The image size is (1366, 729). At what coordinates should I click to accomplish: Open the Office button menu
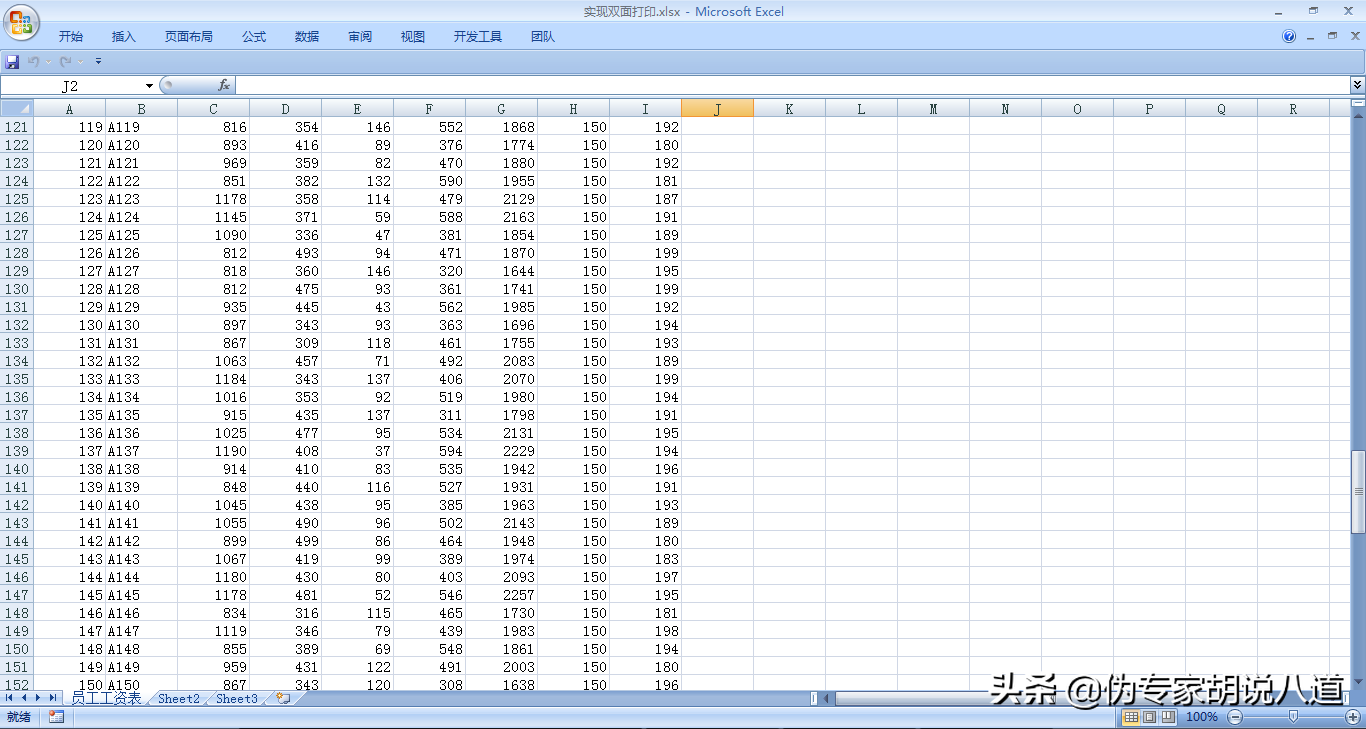20,21
